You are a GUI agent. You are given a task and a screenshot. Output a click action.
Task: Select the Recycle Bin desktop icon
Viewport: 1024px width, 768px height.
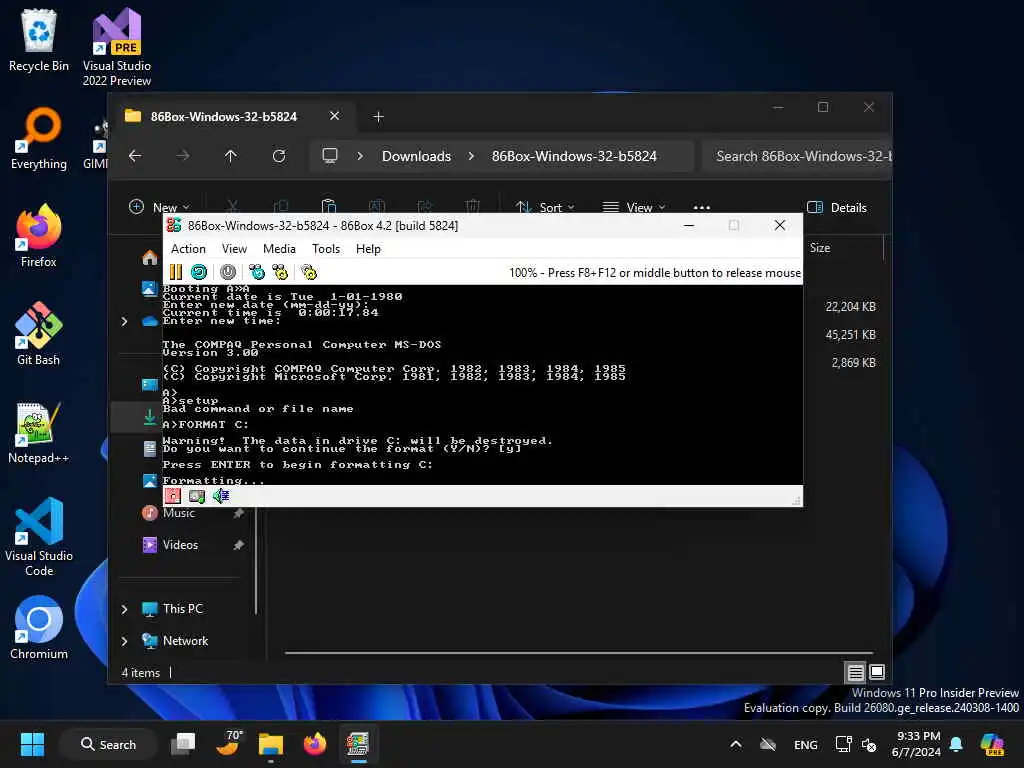(39, 40)
